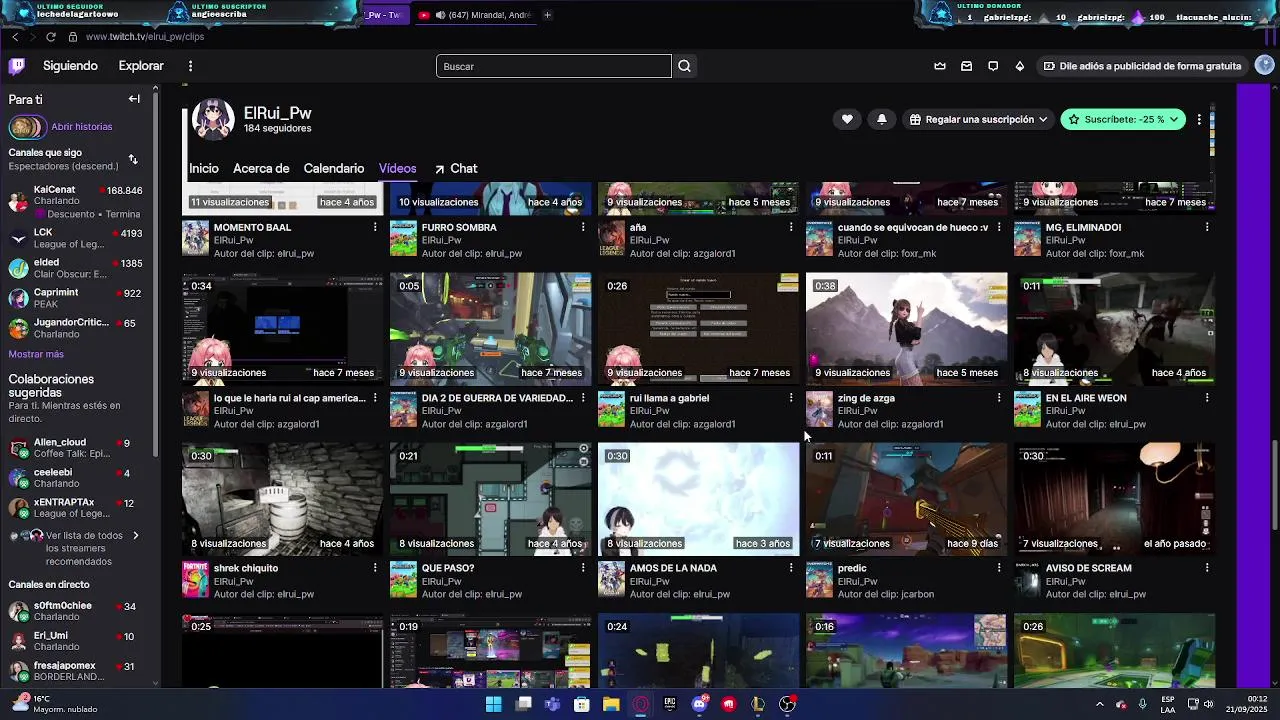Open the story avatars next to Abrir historias

27,127
